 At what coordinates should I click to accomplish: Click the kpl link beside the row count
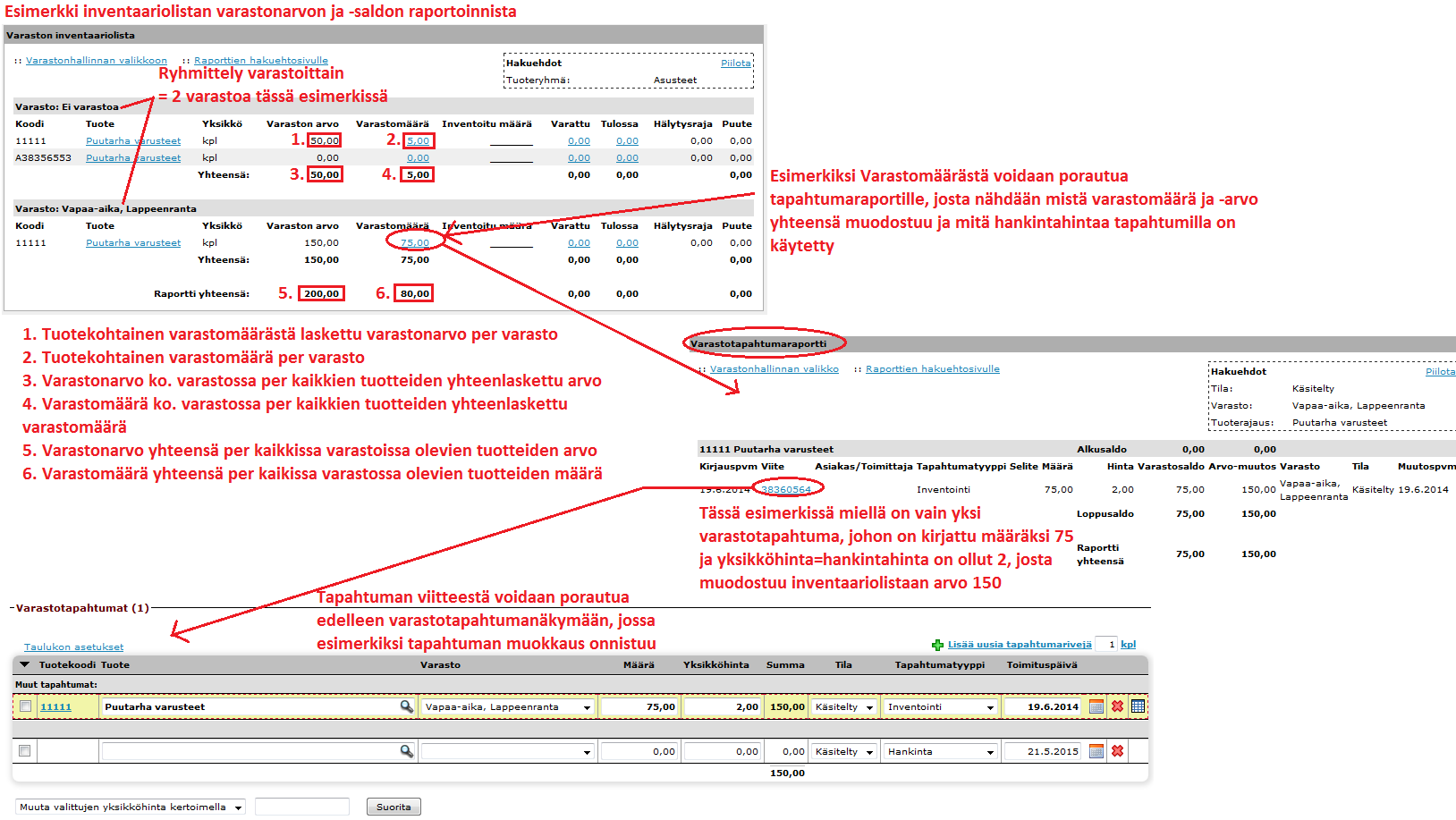1129,644
